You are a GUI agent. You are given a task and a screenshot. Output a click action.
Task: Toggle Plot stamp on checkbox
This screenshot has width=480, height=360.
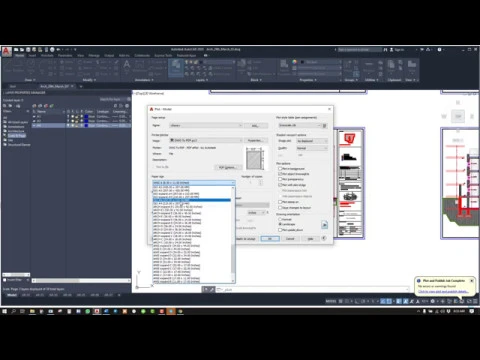280,202
